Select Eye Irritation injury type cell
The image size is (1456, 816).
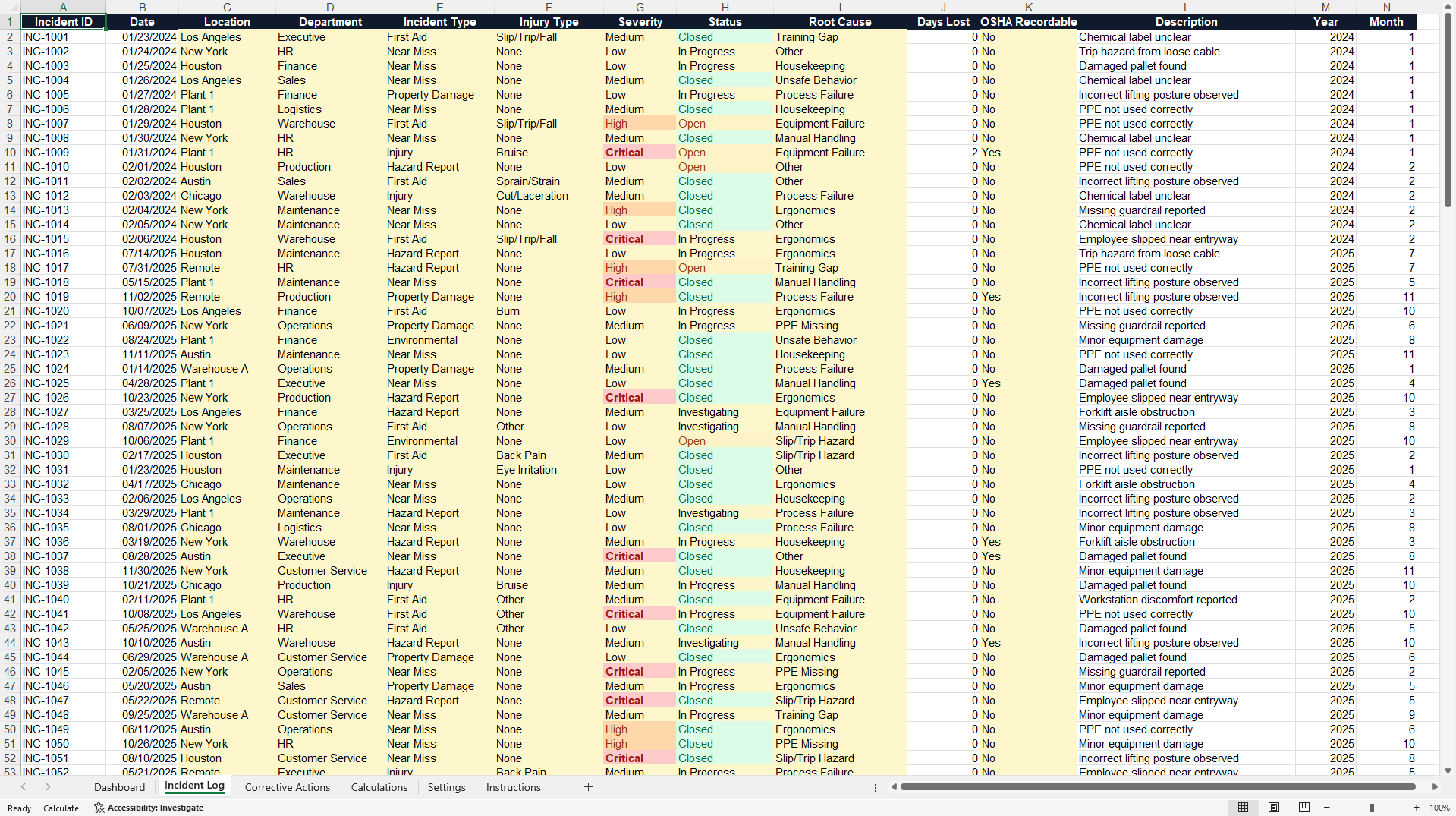point(549,470)
